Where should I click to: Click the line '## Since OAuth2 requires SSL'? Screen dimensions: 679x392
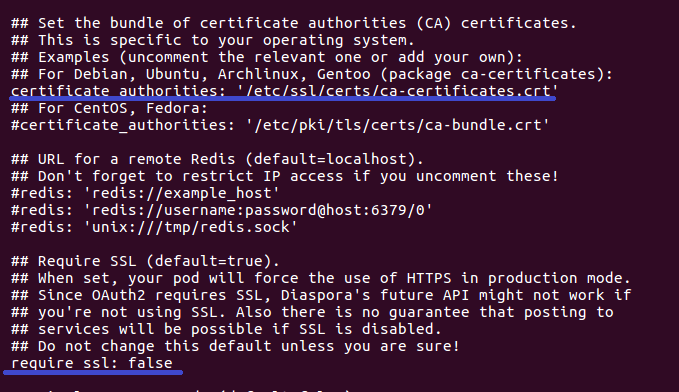pos(321,295)
